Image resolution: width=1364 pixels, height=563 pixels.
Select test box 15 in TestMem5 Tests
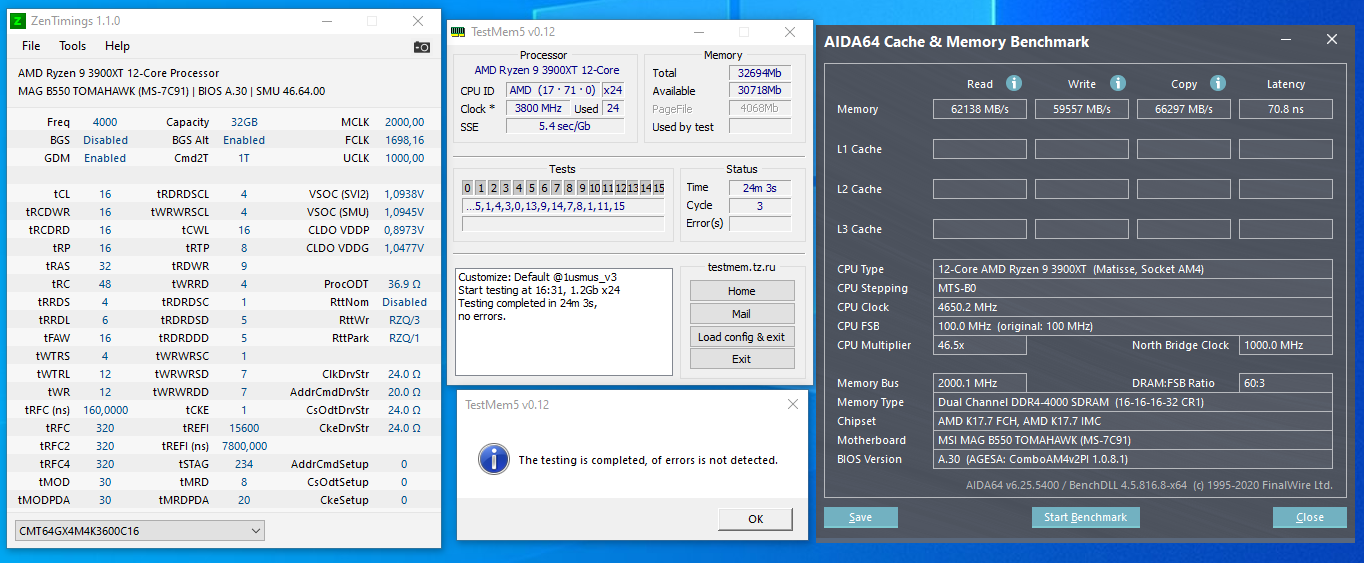tap(658, 188)
